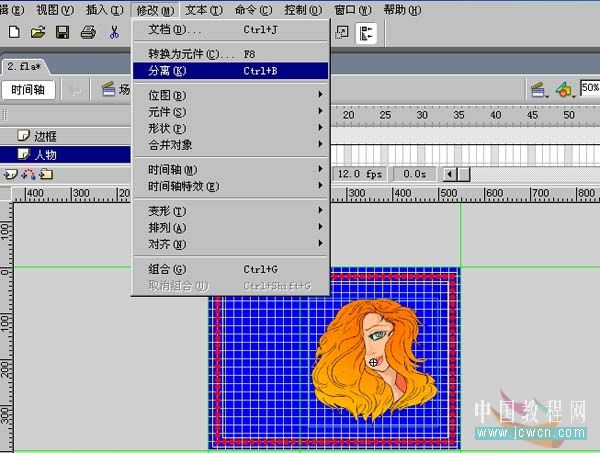Click the Cut scissors icon

tap(114, 32)
